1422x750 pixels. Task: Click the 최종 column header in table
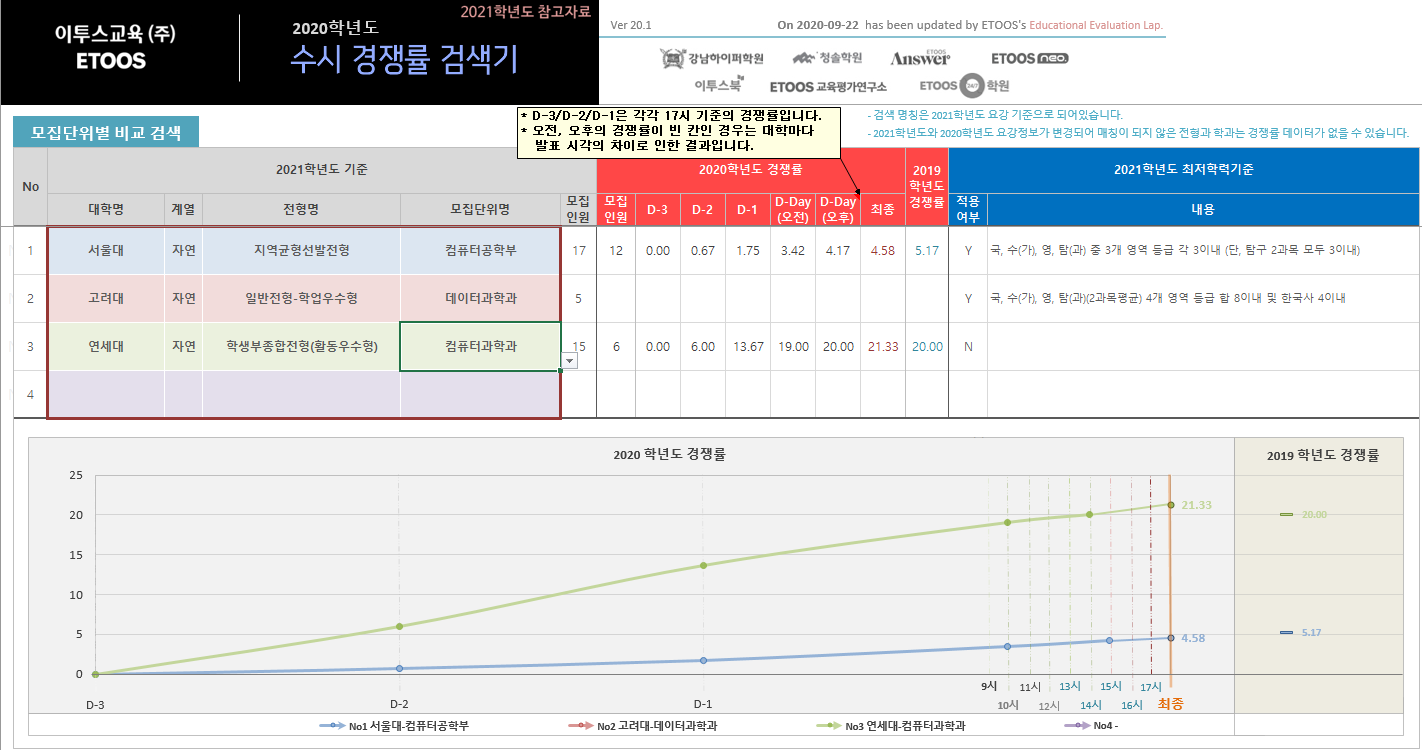click(882, 209)
